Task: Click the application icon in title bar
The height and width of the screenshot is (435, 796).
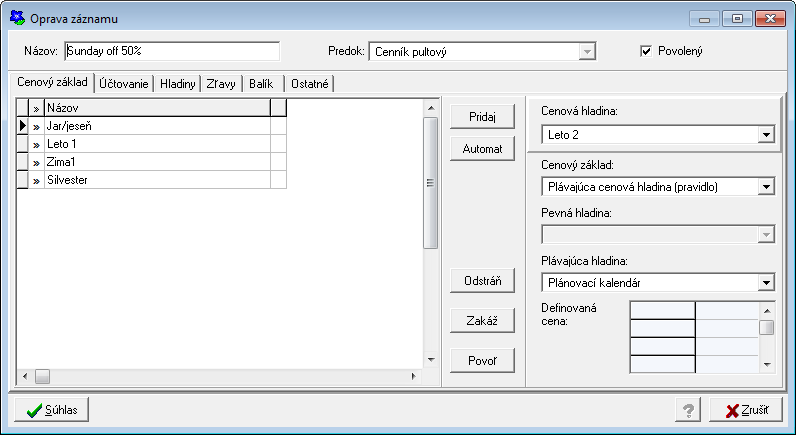Action: coord(16,18)
